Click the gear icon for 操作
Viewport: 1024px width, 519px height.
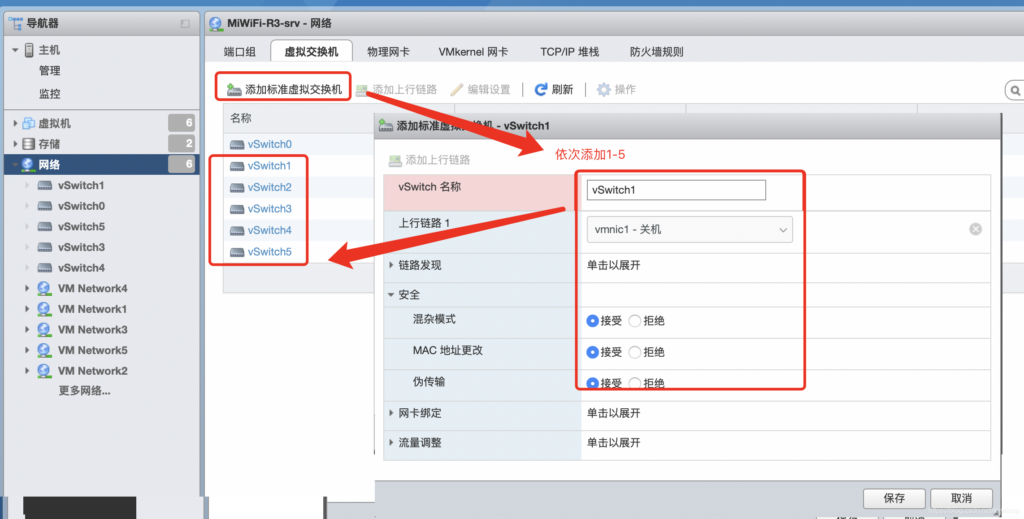[603, 90]
